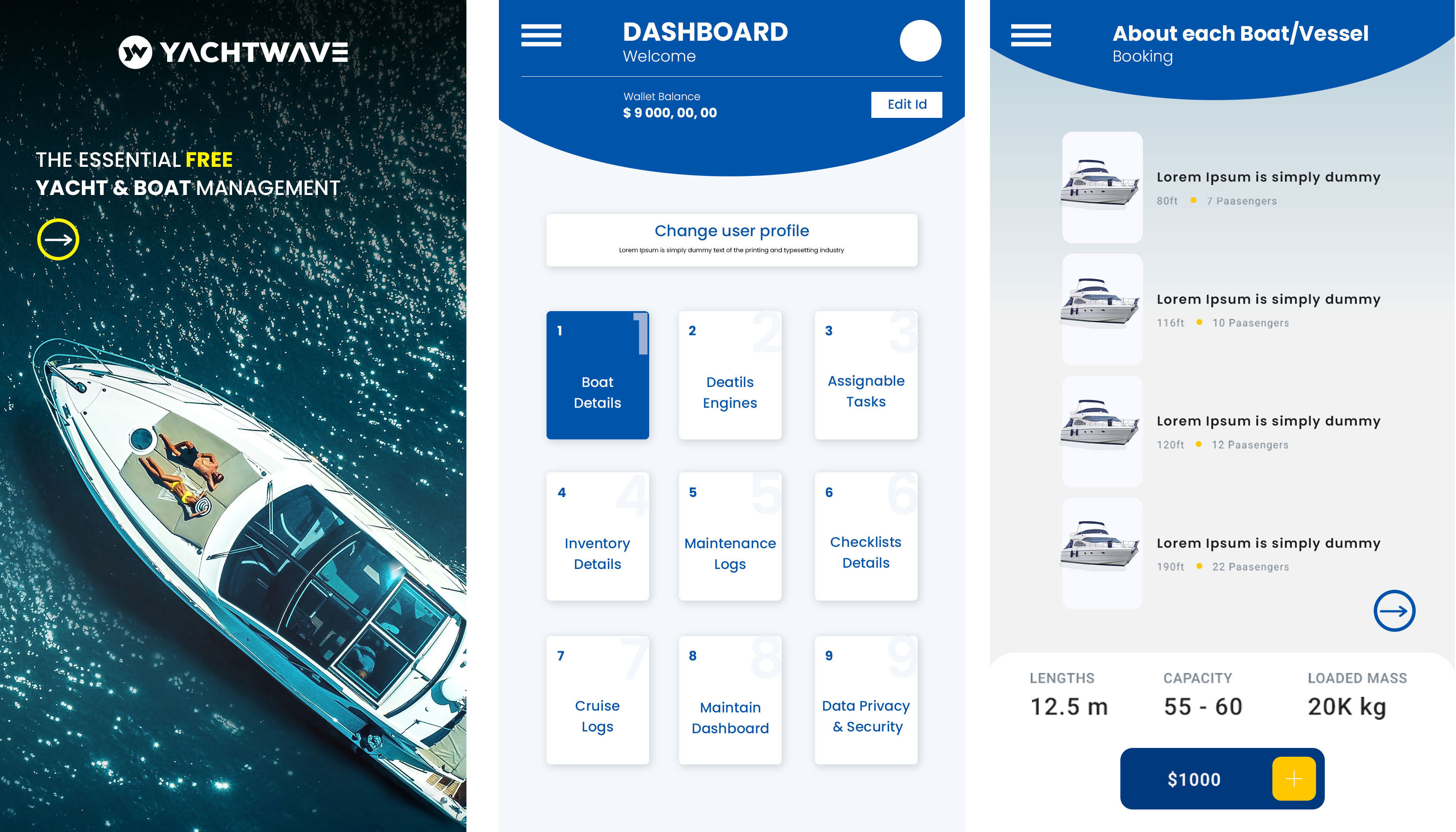Open the Dashboard hamburger menu
1456x832 pixels.
pyautogui.click(x=541, y=36)
